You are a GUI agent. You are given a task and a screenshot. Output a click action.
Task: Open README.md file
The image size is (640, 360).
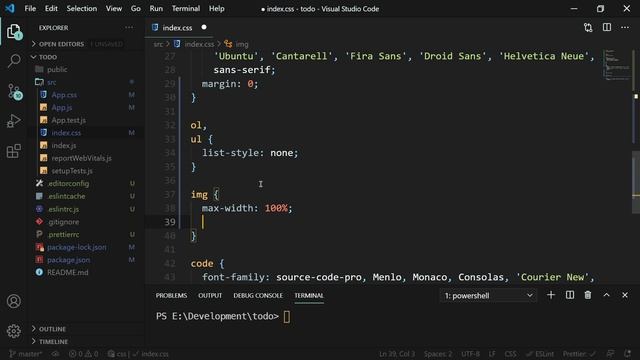(68, 272)
